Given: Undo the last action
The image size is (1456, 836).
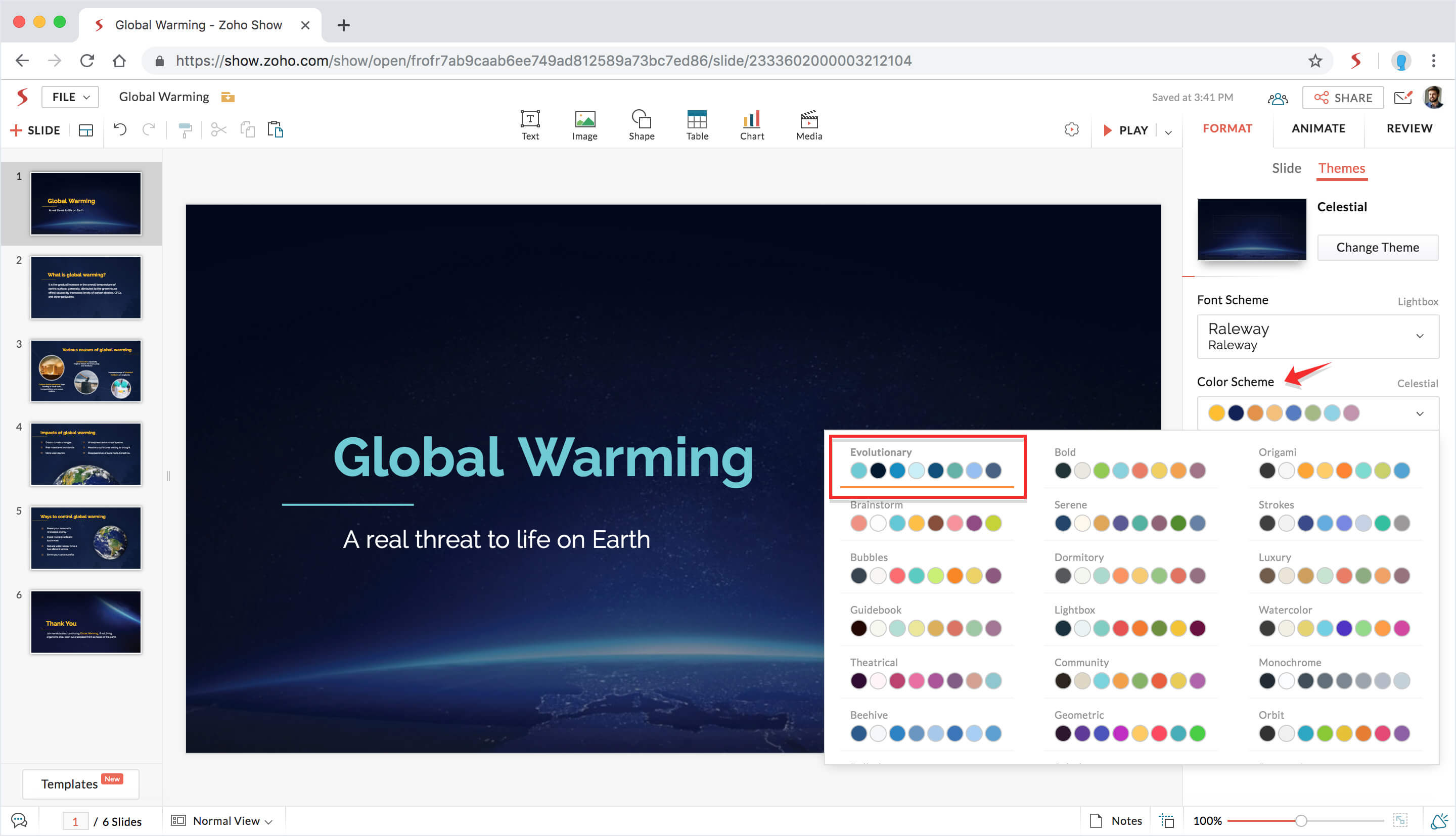Looking at the screenshot, I should coord(120,130).
